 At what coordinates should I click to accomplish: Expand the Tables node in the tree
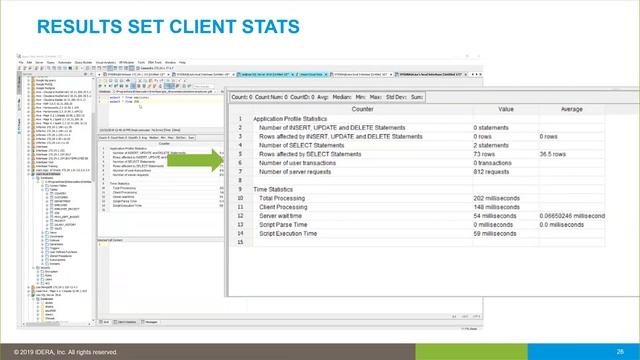tap(42, 189)
